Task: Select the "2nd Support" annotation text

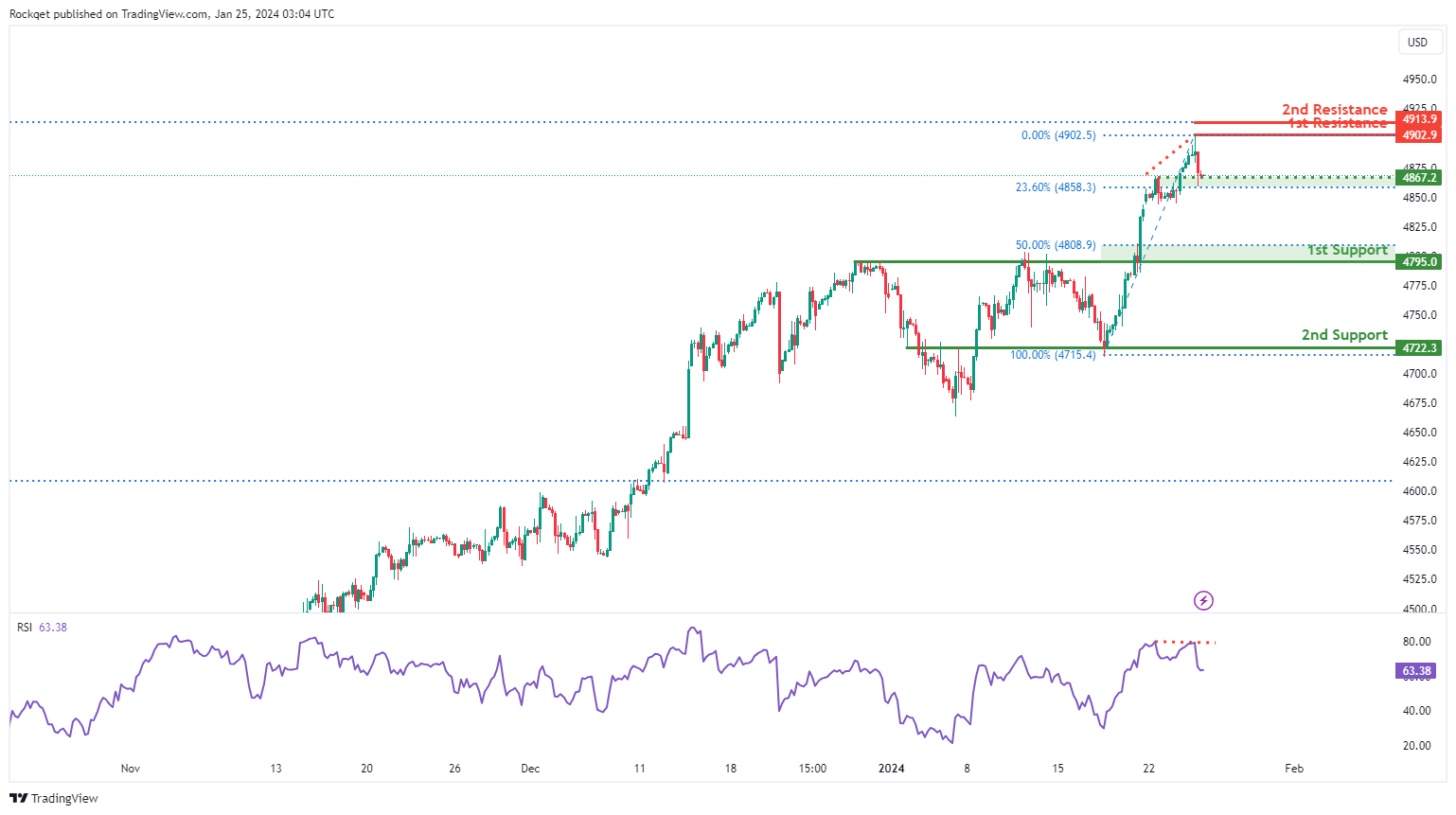Action: 1344,335
